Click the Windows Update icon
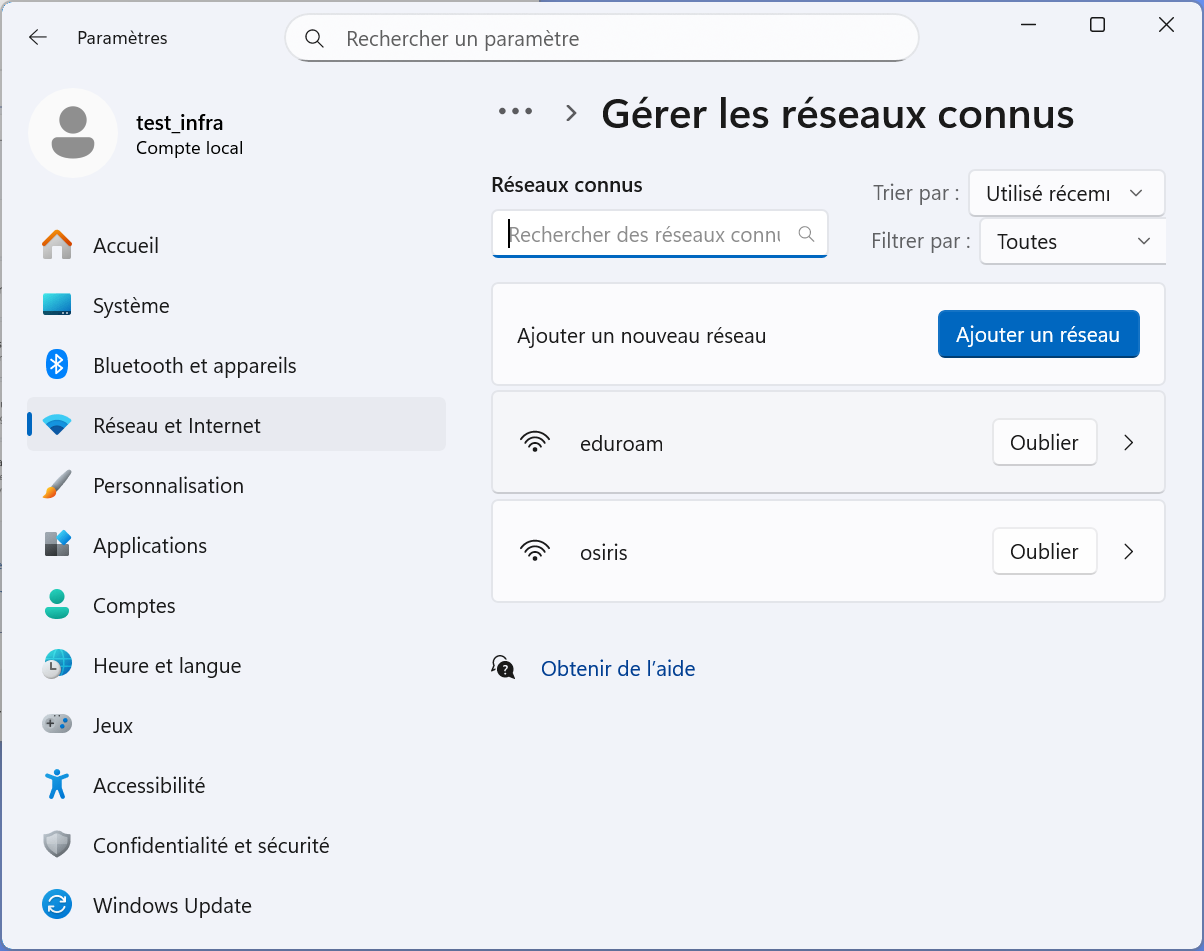The height and width of the screenshot is (951, 1204). click(57, 906)
